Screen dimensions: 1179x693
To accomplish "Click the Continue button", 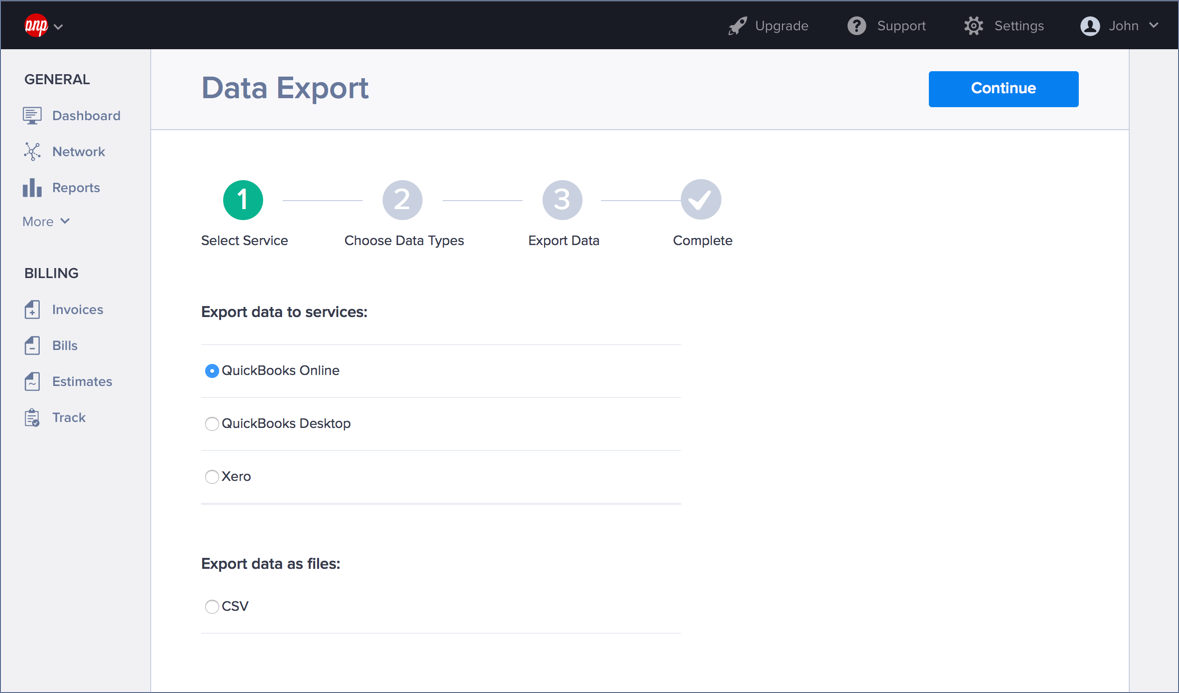I will click(1003, 89).
